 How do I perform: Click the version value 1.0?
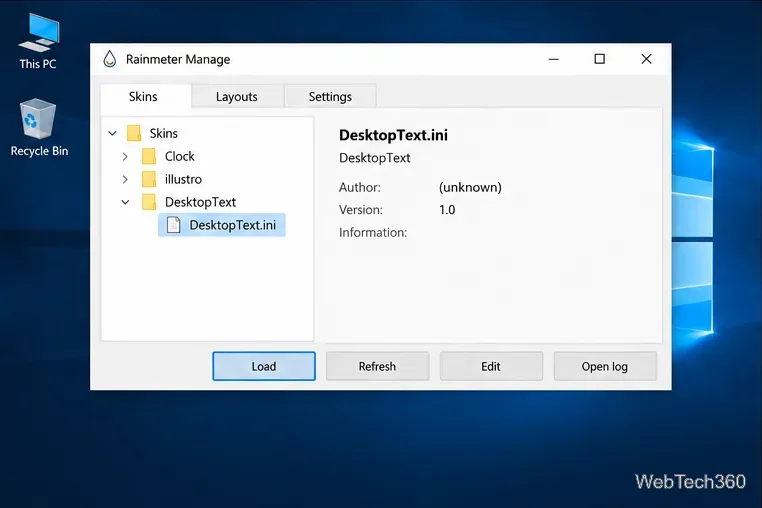pos(447,210)
